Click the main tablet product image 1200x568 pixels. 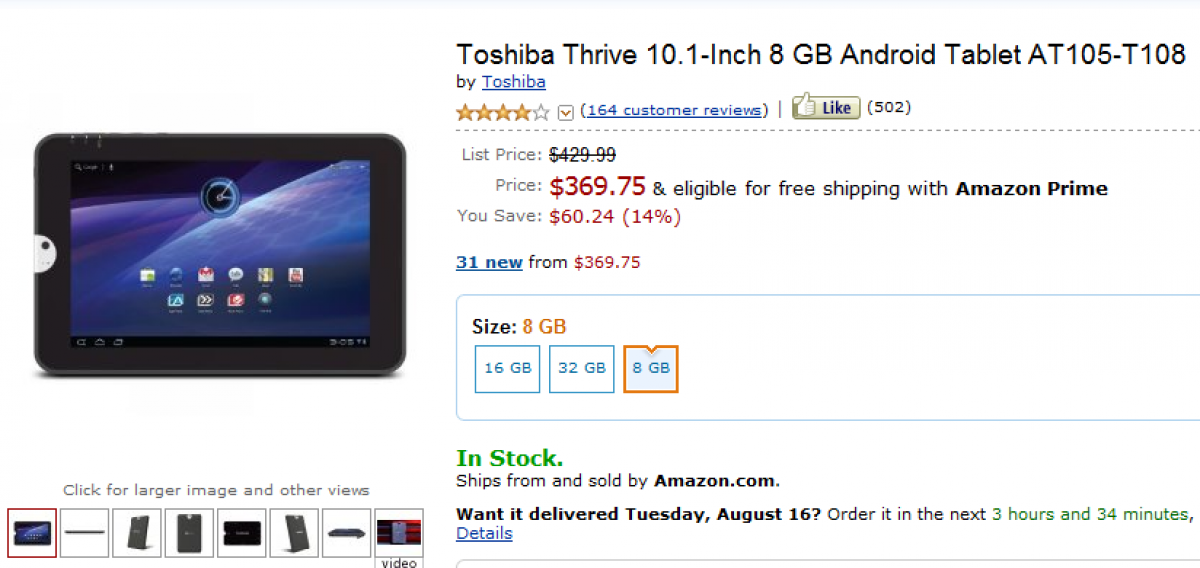coord(219,256)
